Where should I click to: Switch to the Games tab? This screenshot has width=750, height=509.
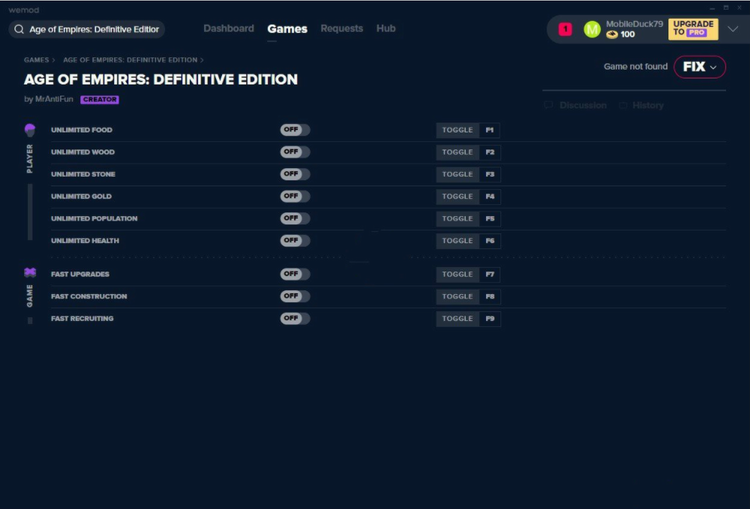click(287, 29)
